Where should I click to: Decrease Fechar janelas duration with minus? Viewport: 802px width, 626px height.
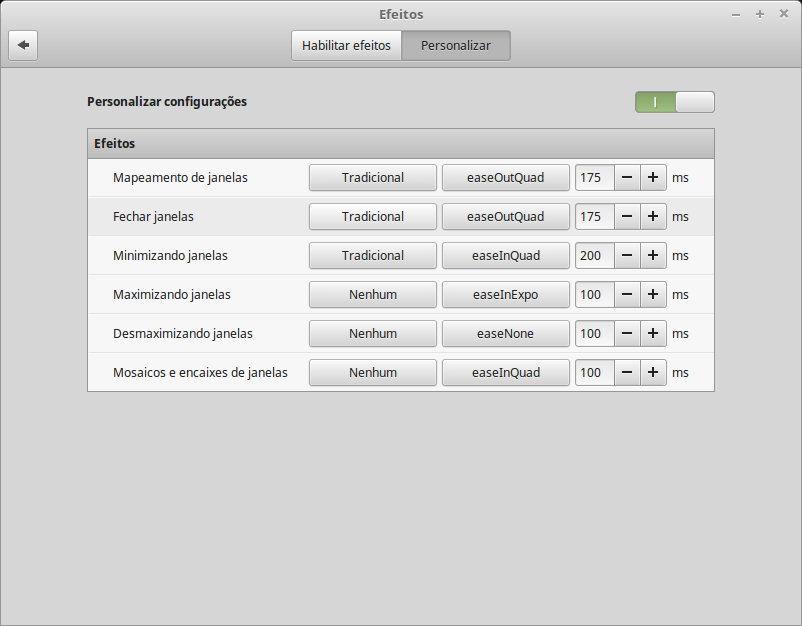click(x=627, y=216)
